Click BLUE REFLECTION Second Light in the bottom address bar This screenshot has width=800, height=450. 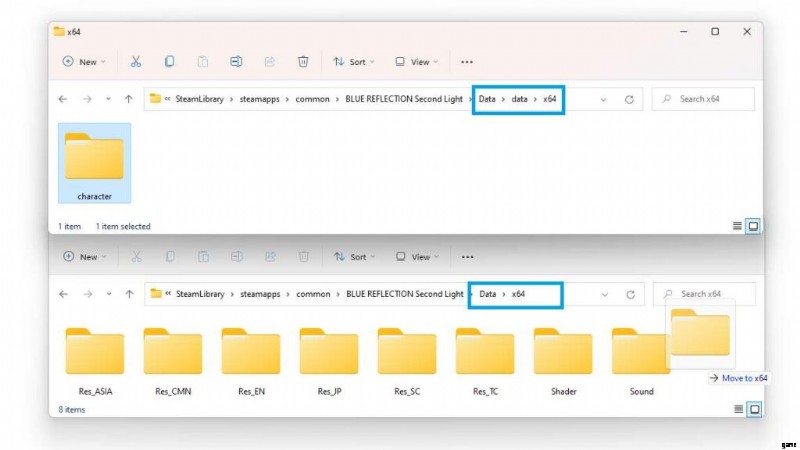click(404, 294)
